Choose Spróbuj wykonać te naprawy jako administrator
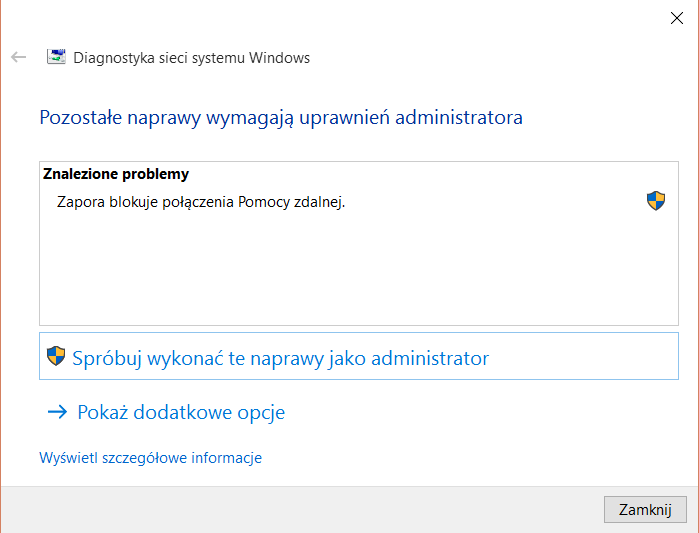This screenshot has height=533, width=699. (x=280, y=357)
